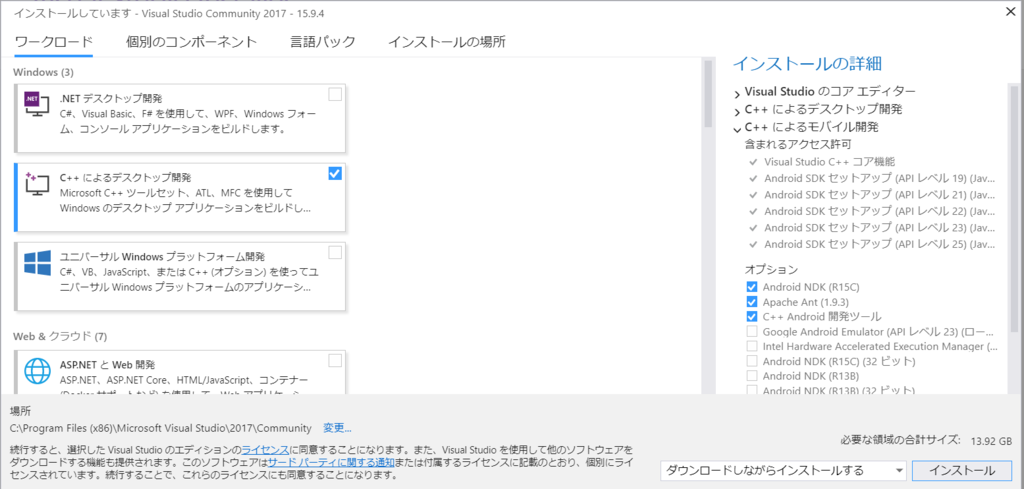This screenshot has height=489, width=1024.
Task: Select the C++ によるデスクトップ開発 workload card
Action: 180,197
